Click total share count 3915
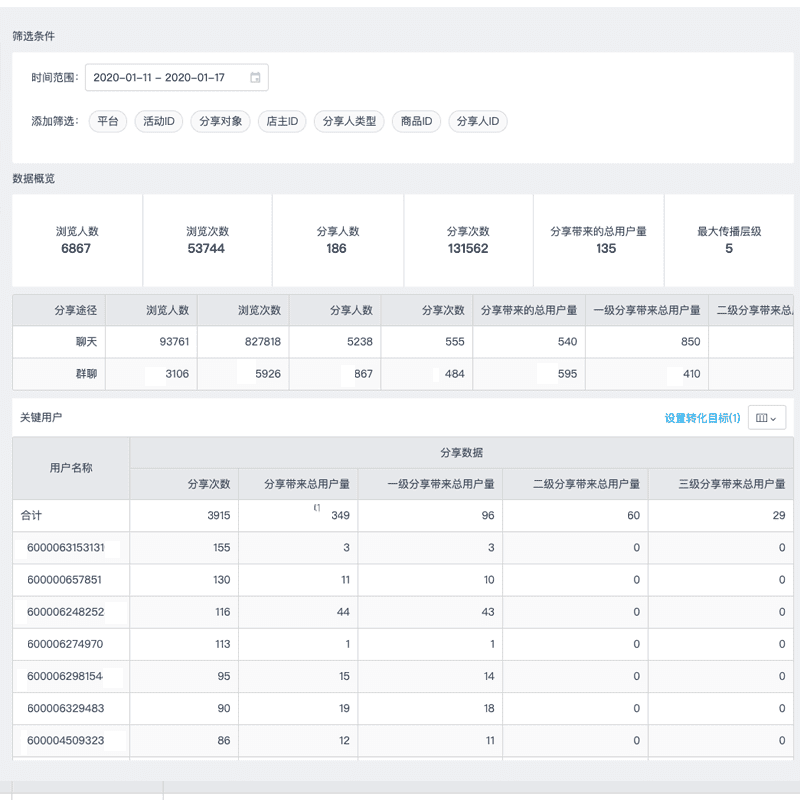The width and height of the screenshot is (800, 800). (218, 515)
